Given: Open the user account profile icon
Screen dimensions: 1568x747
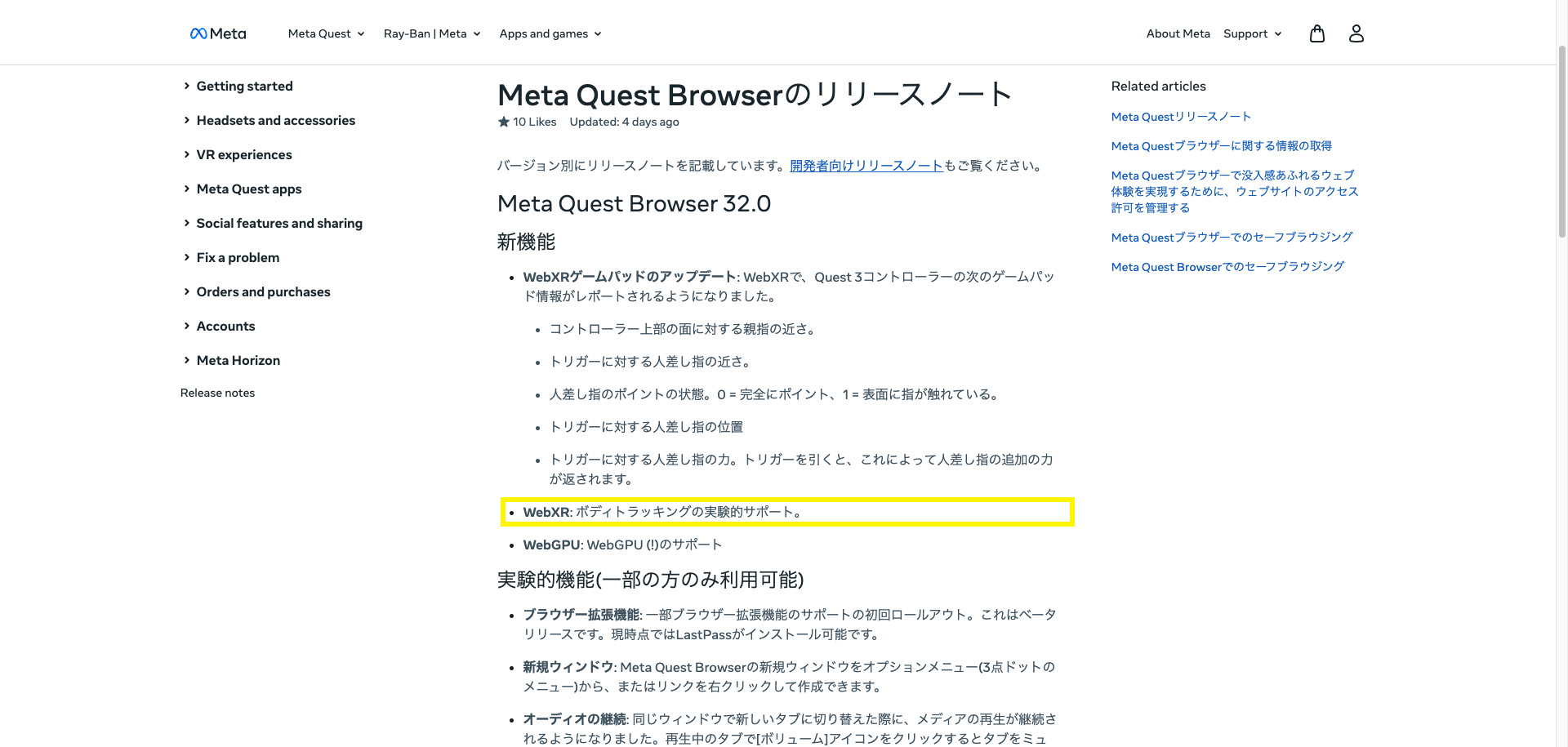Looking at the screenshot, I should pos(1356,33).
